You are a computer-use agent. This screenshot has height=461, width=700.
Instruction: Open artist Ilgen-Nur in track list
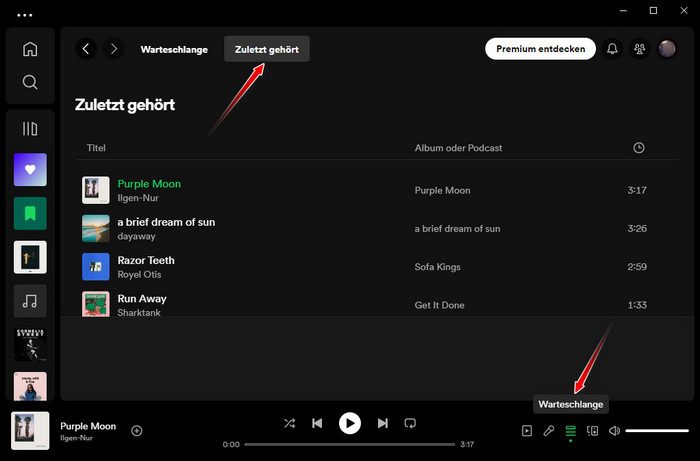coord(138,198)
